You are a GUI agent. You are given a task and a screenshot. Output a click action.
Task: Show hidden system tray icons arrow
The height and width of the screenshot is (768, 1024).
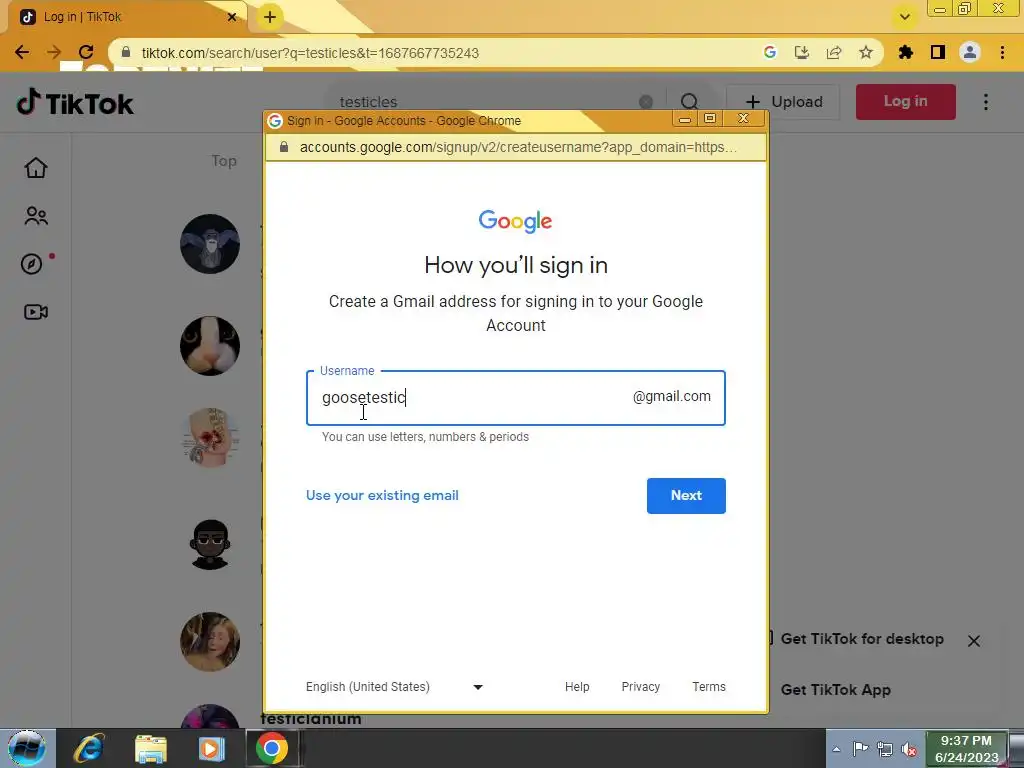pyautogui.click(x=836, y=749)
